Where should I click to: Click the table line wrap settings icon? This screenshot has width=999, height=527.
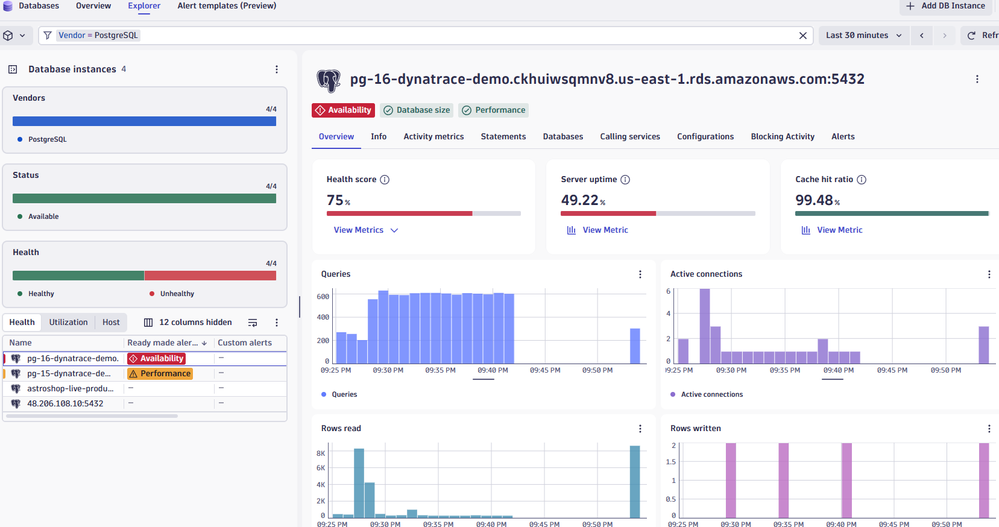252,322
